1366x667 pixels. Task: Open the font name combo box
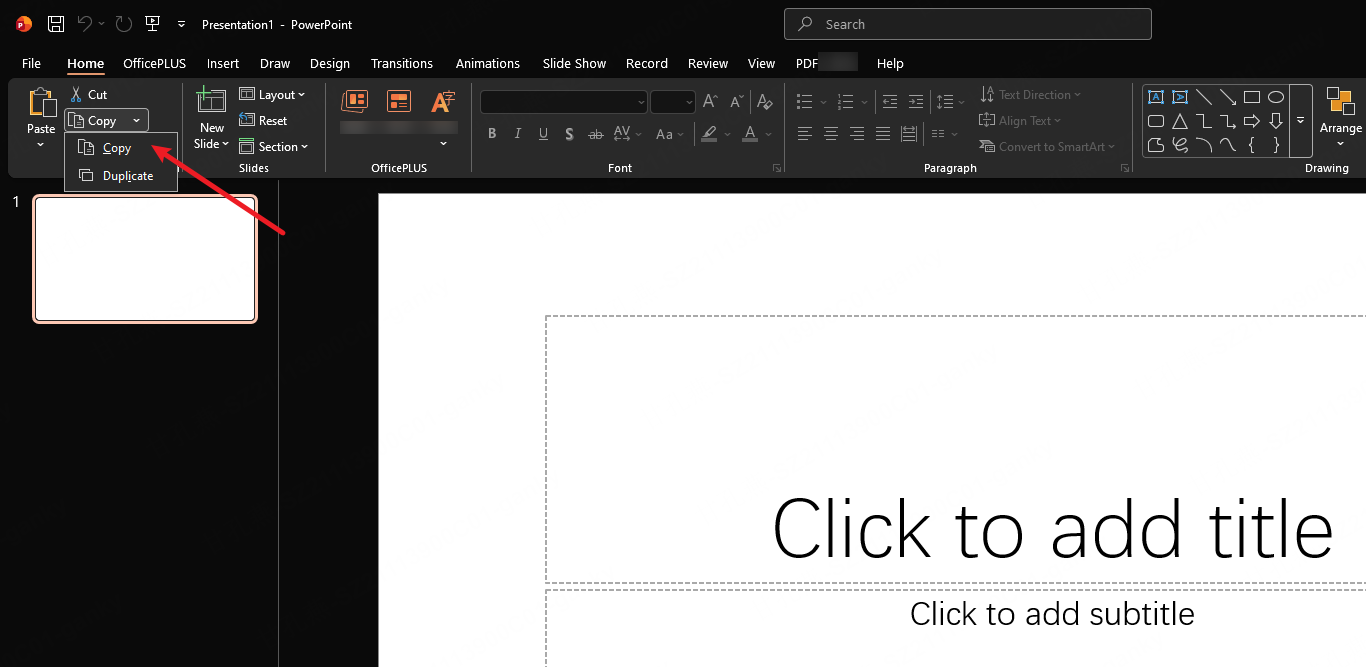point(564,102)
